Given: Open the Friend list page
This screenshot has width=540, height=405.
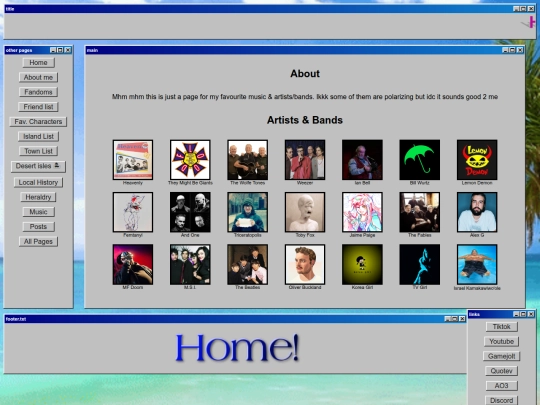Looking at the screenshot, I should pos(38,107).
